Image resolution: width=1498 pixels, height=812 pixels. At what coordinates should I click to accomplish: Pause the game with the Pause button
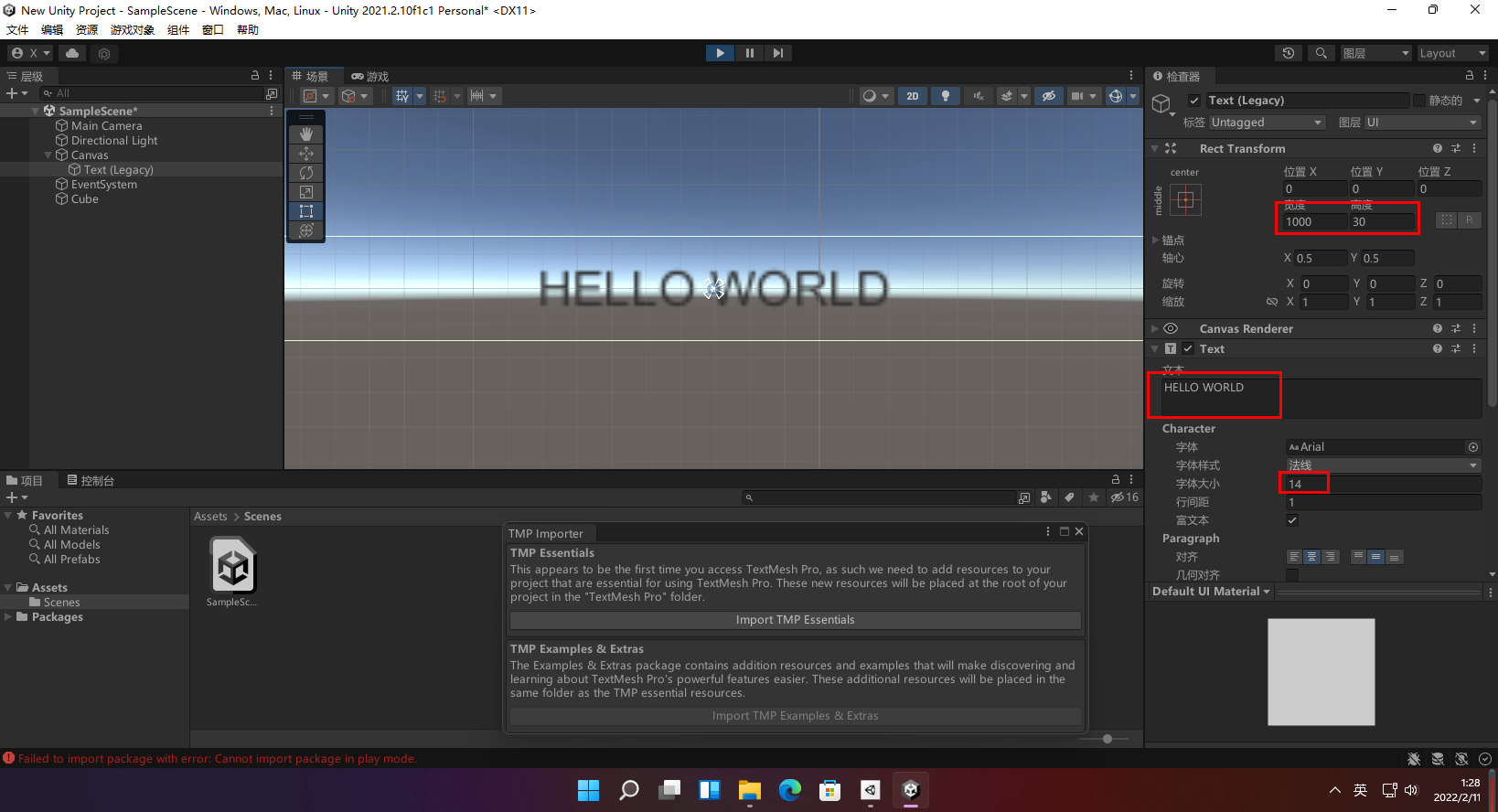[x=749, y=53]
